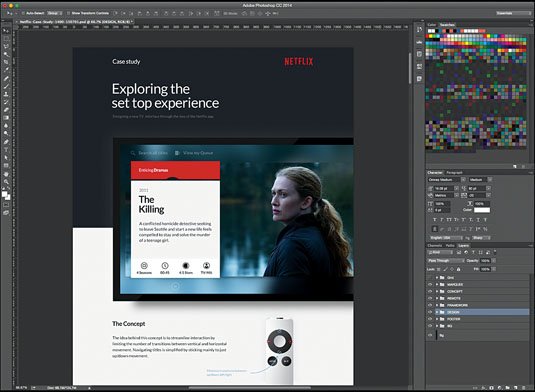Select the Netflix Case Study document tab
The height and width of the screenshot is (392, 535).
74,22
